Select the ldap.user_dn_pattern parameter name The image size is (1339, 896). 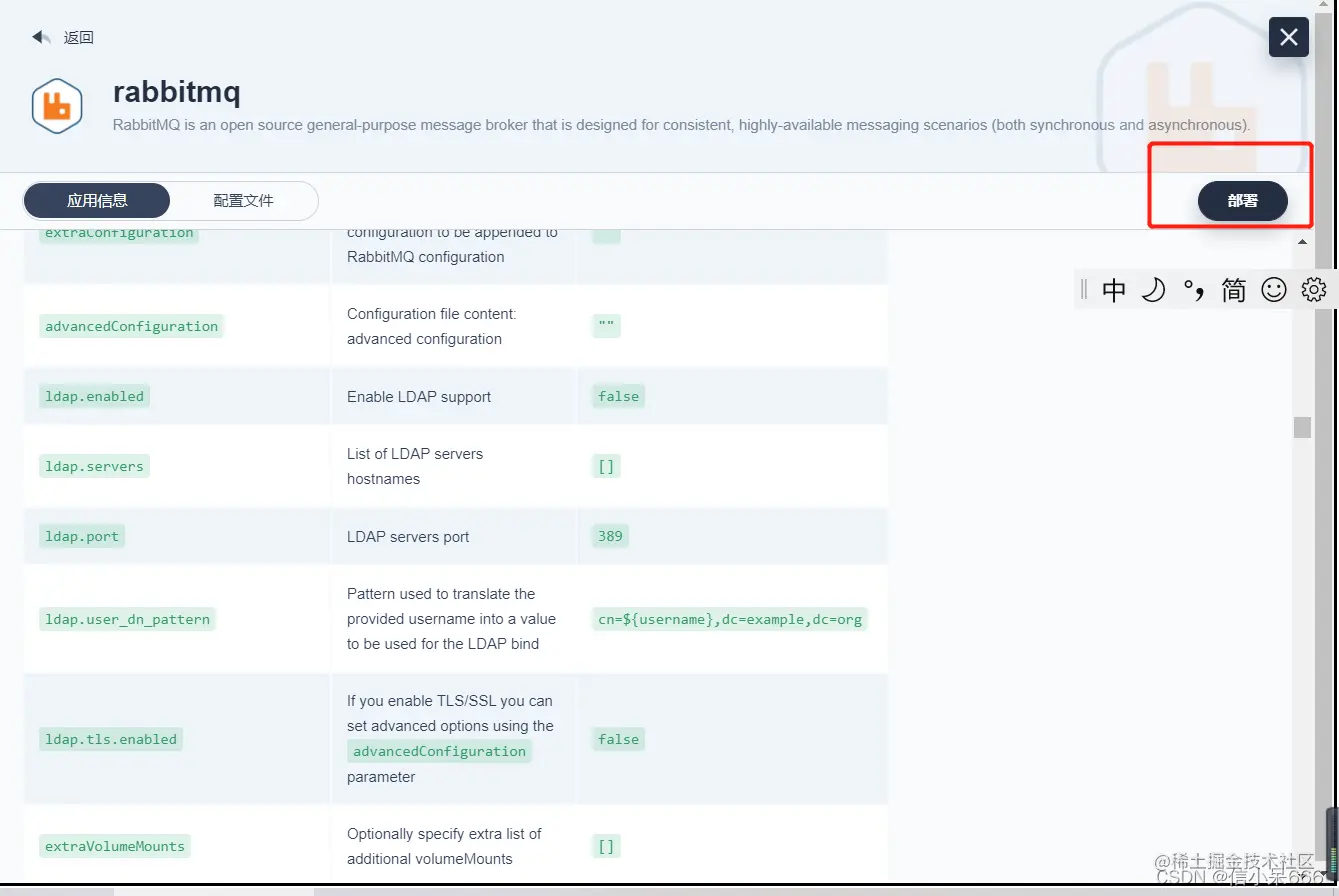(x=128, y=619)
